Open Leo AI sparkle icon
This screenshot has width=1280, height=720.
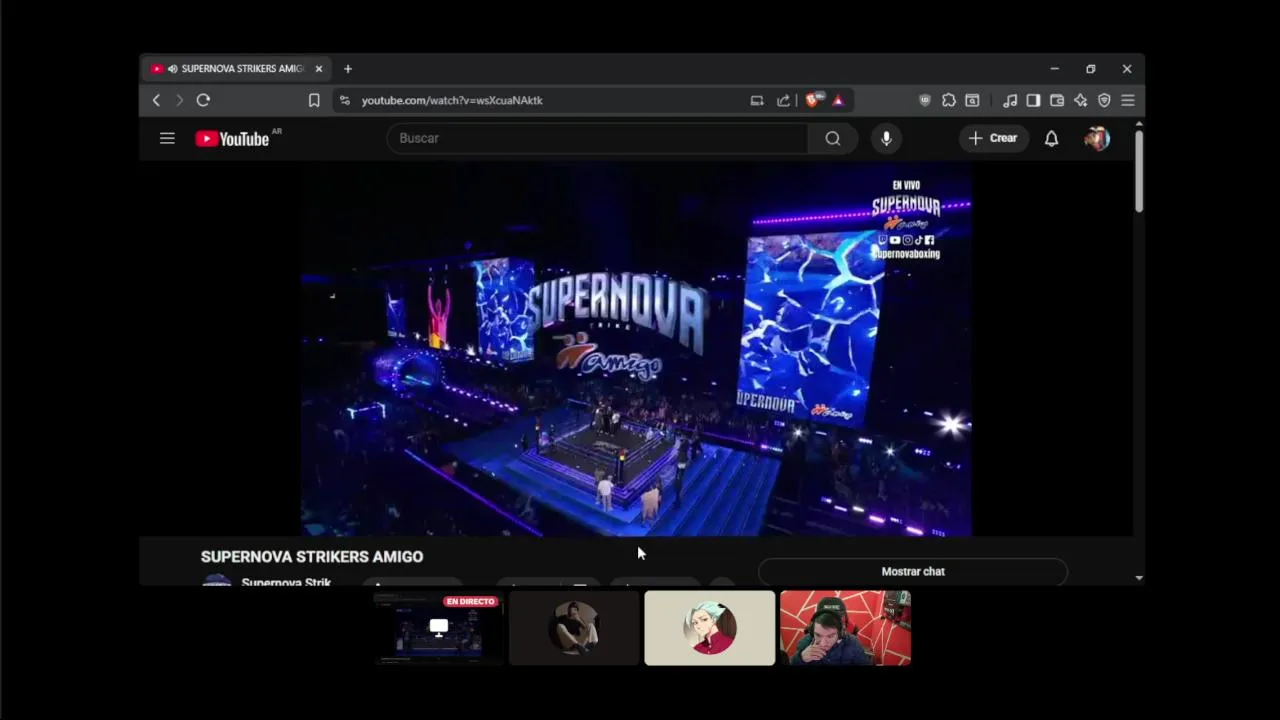pyautogui.click(x=1081, y=100)
